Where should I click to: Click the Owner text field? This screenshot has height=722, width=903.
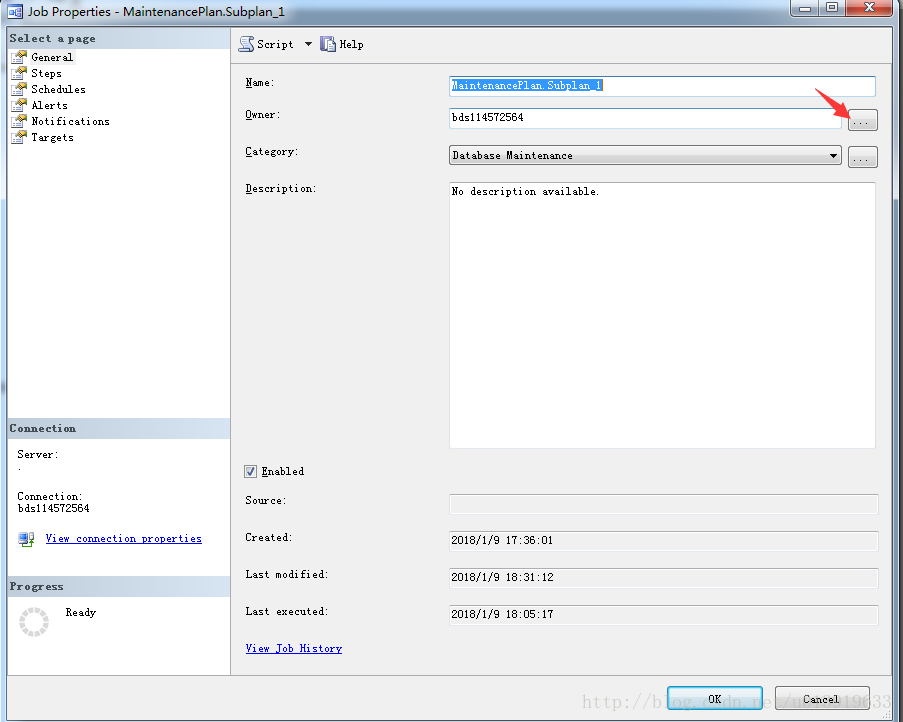[645, 118]
